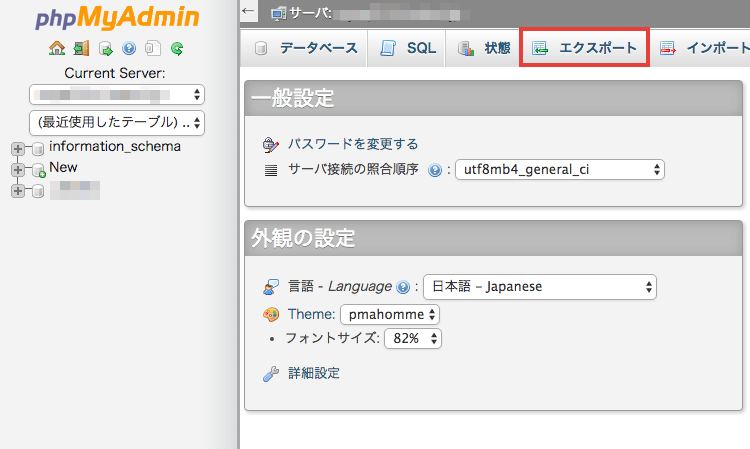Click the password change key icon
Image resolution: width=750 pixels, height=449 pixels.
[x=271, y=144]
